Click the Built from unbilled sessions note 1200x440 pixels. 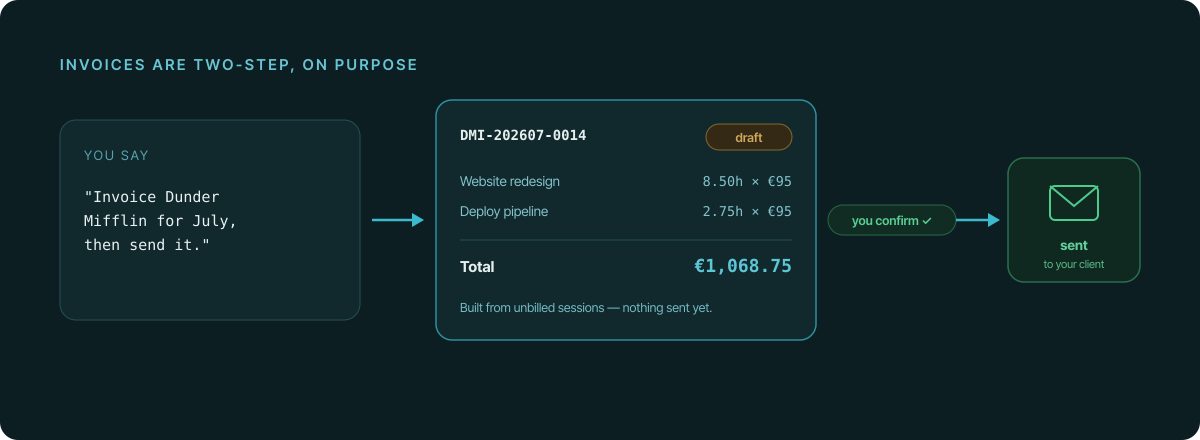[586, 308]
